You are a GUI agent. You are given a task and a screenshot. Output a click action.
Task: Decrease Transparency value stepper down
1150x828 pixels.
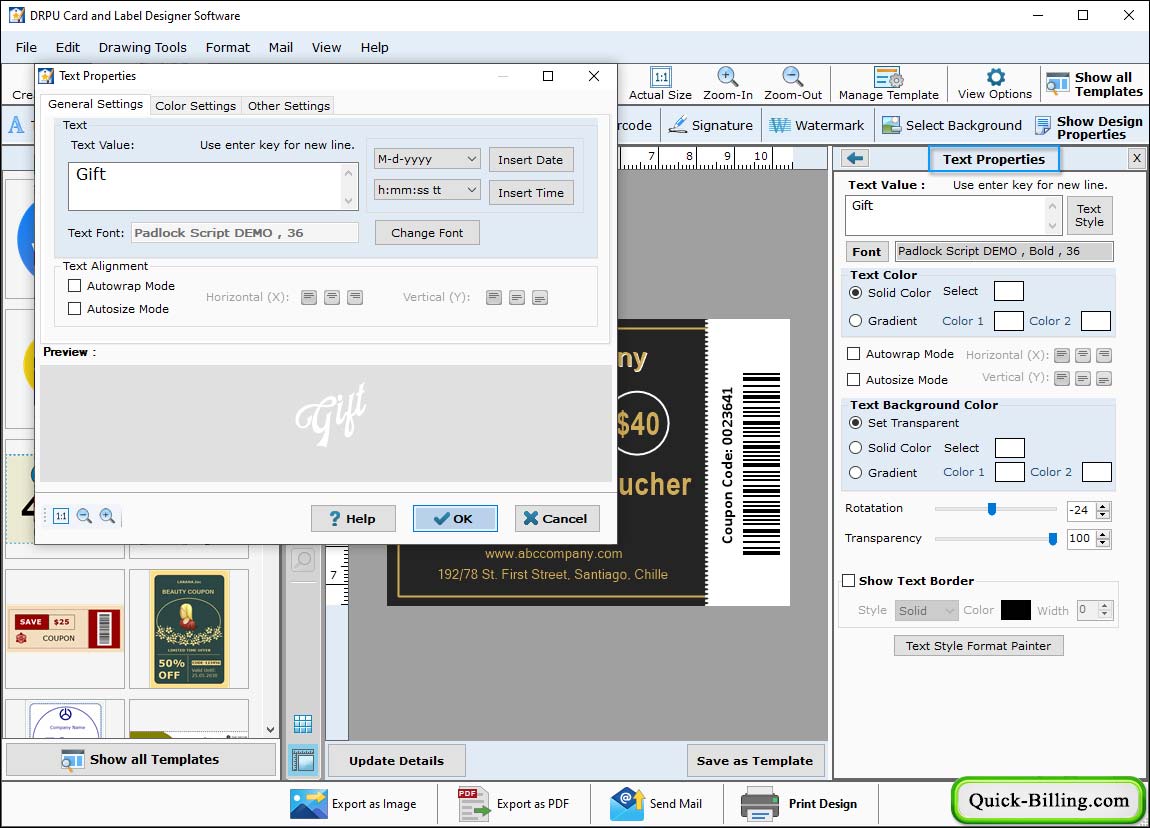tap(1103, 543)
